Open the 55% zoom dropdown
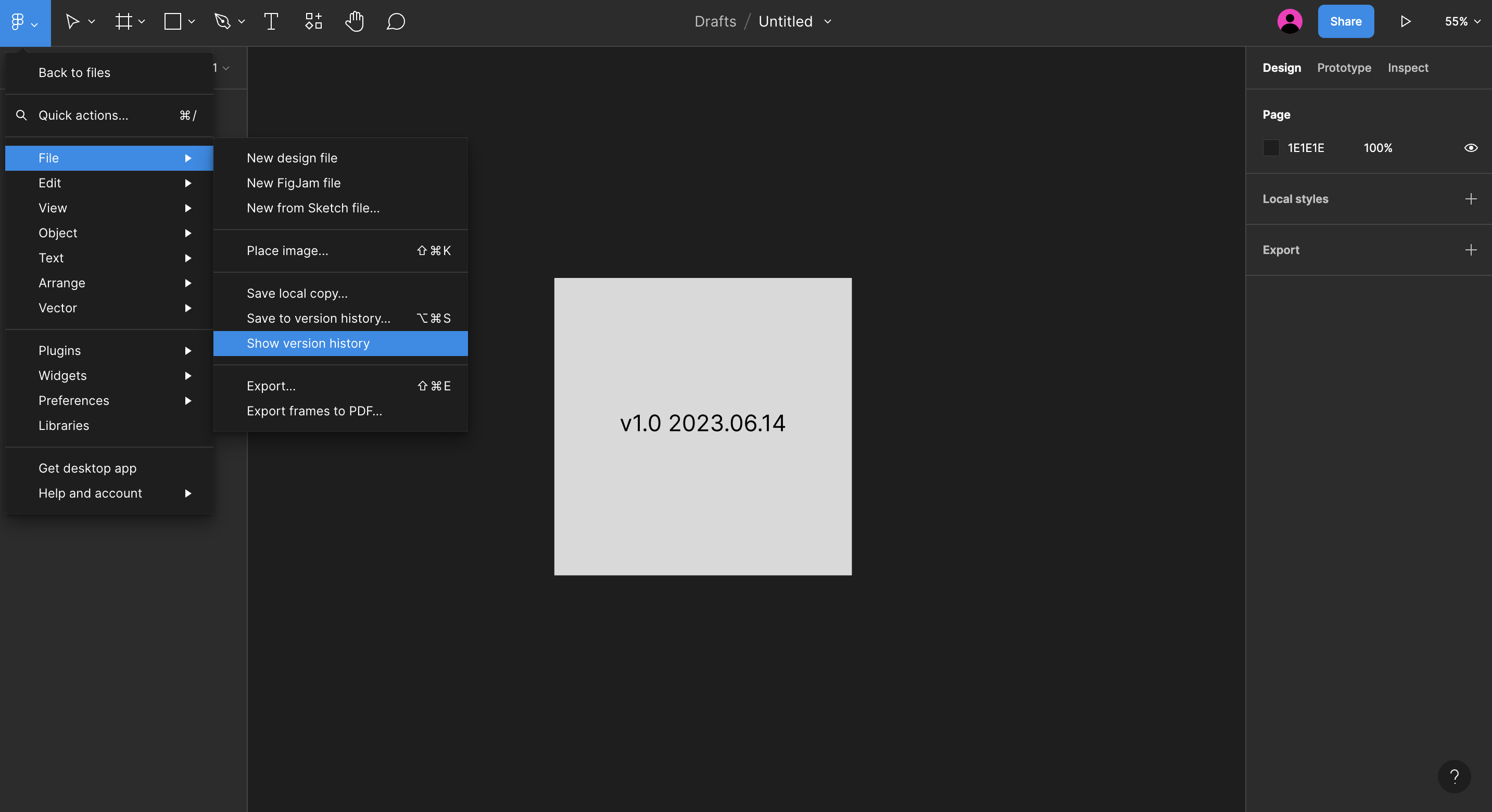Image resolution: width=1492 pixels, height=812 pixels. [x=1462, y=21]
